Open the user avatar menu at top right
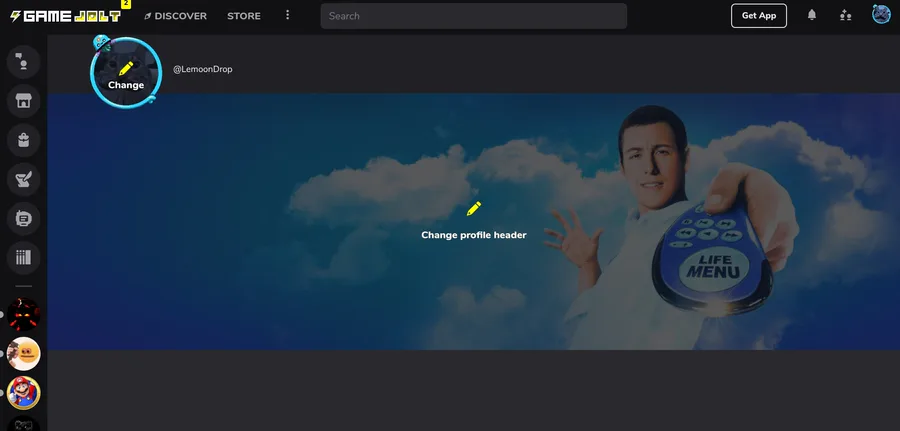This screenshot has width=900, height=431. 881,14
